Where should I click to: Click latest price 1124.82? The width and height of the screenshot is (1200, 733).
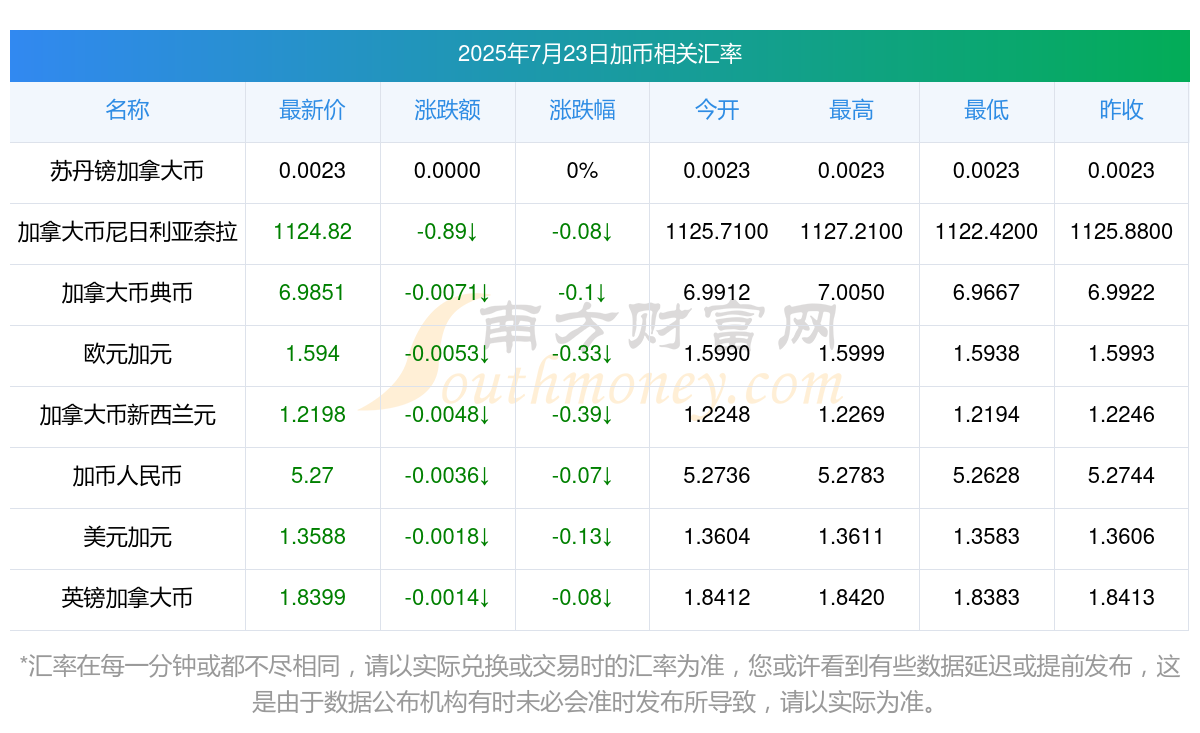click(x=312, y=232)
